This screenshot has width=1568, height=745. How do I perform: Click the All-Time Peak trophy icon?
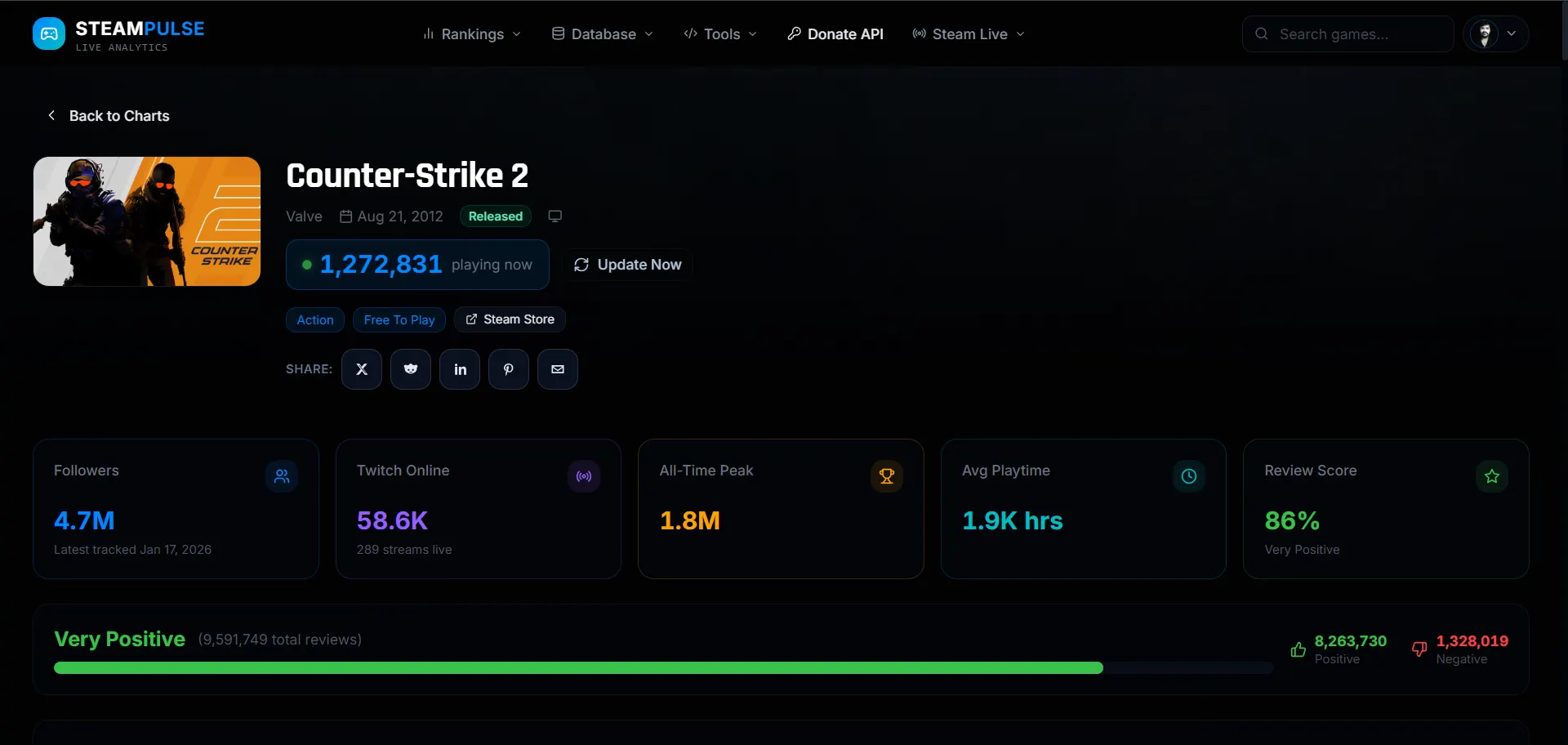click(887, 476)
